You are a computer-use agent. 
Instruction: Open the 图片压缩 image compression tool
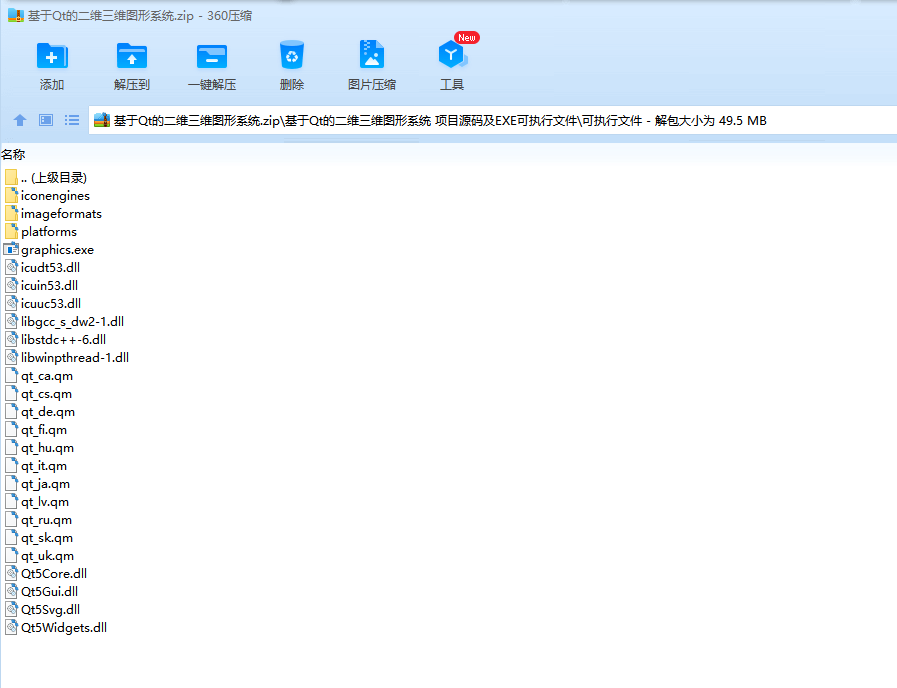click(x=372, y=66)
